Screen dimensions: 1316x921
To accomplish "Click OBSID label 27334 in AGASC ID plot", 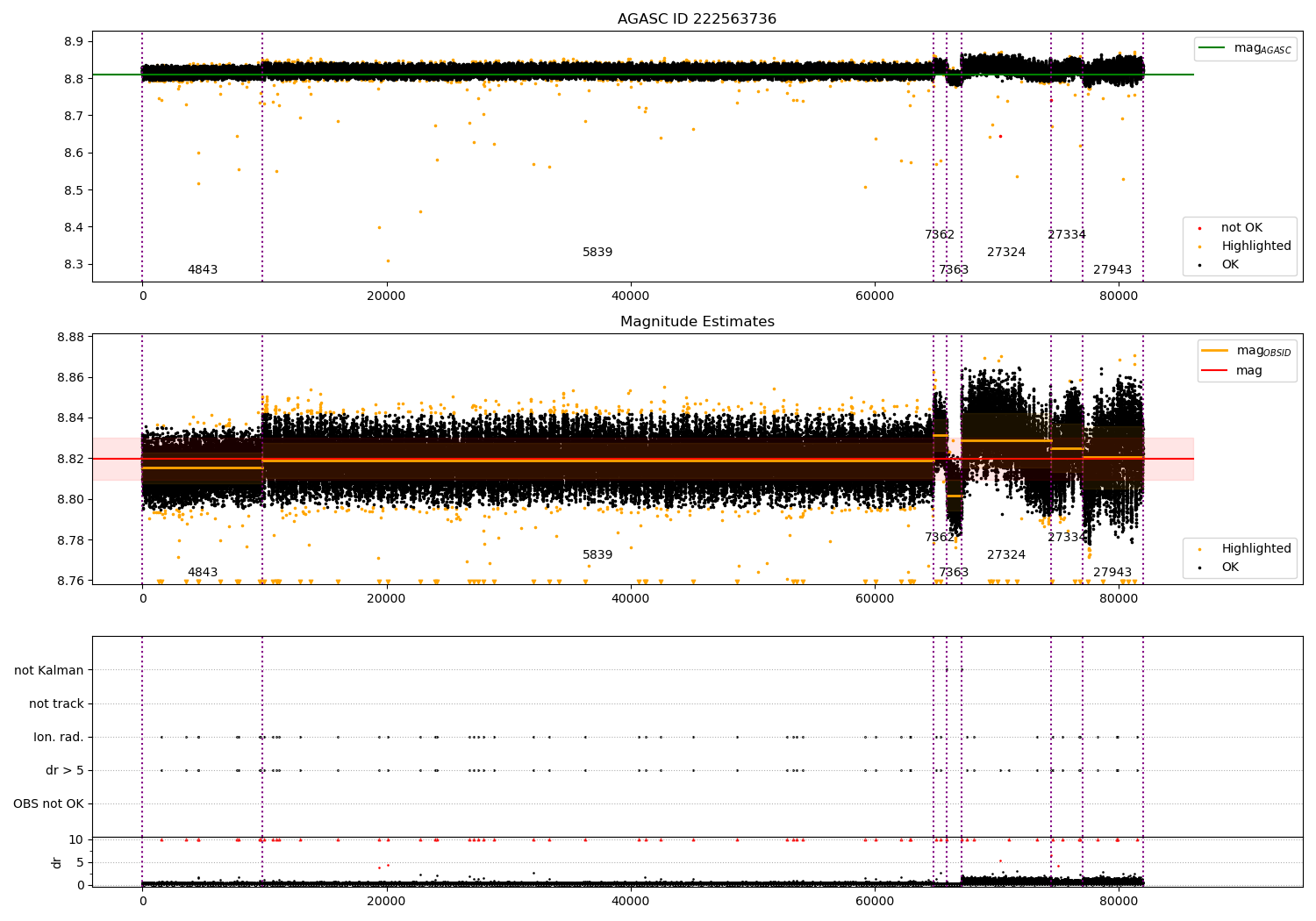I will tap(1067, 235).
